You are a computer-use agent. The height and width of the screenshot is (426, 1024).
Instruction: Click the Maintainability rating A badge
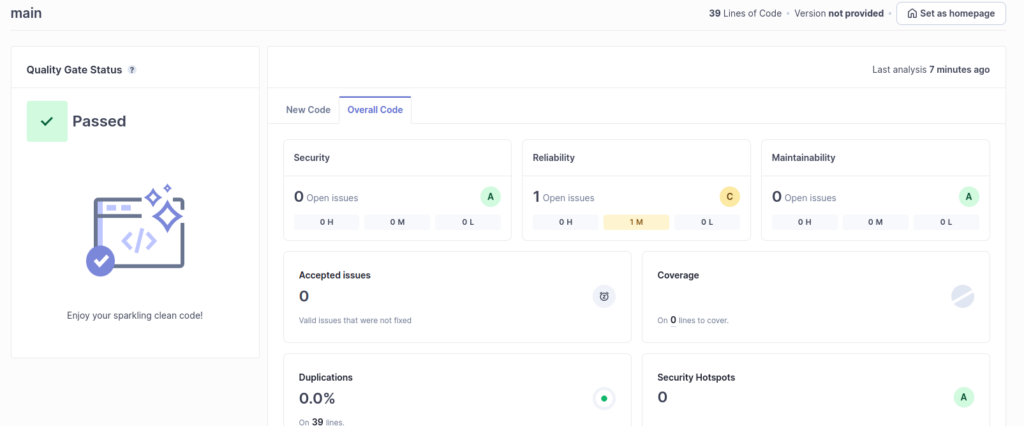coord(967,197)
